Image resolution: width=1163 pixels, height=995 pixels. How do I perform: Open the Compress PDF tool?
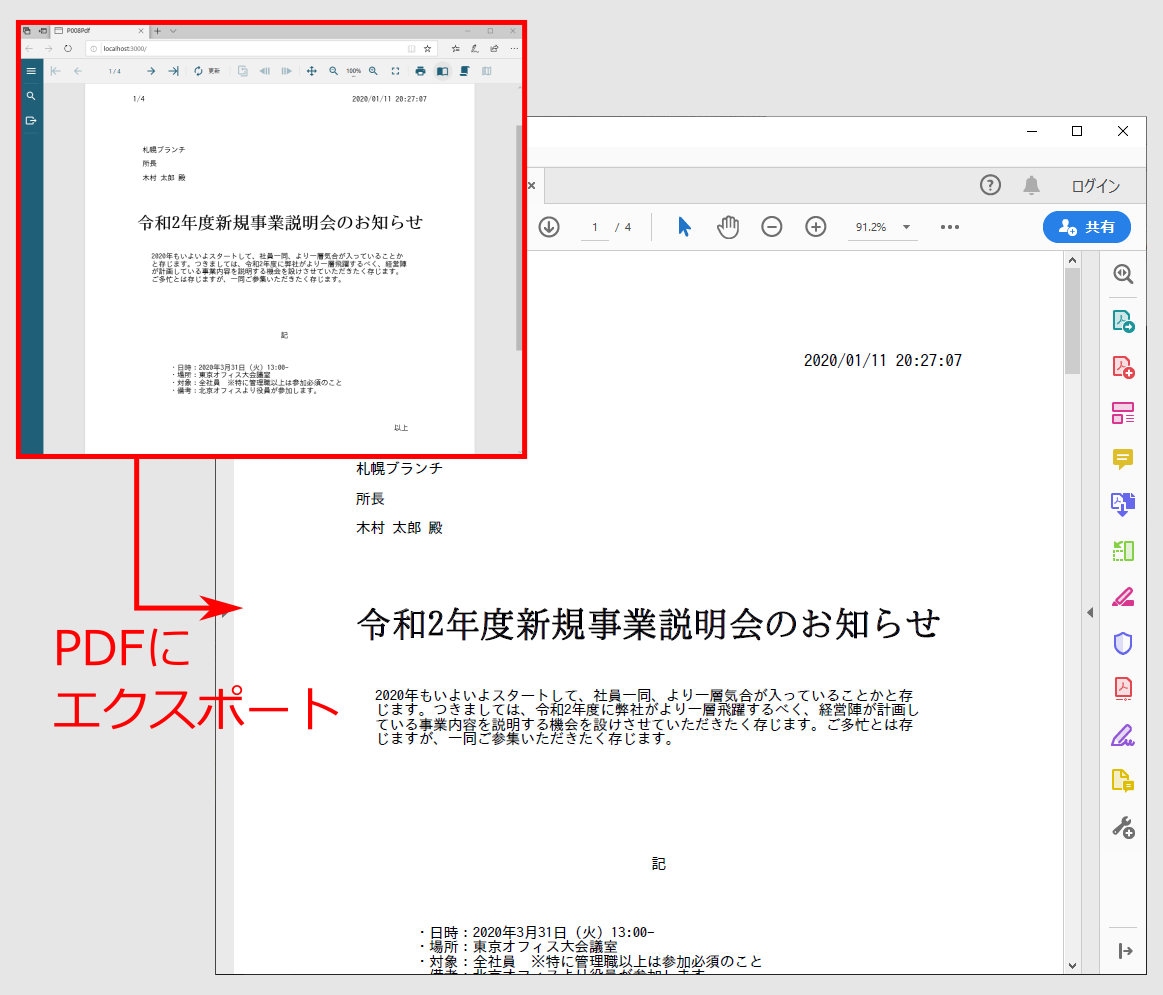click(1123, 689)
